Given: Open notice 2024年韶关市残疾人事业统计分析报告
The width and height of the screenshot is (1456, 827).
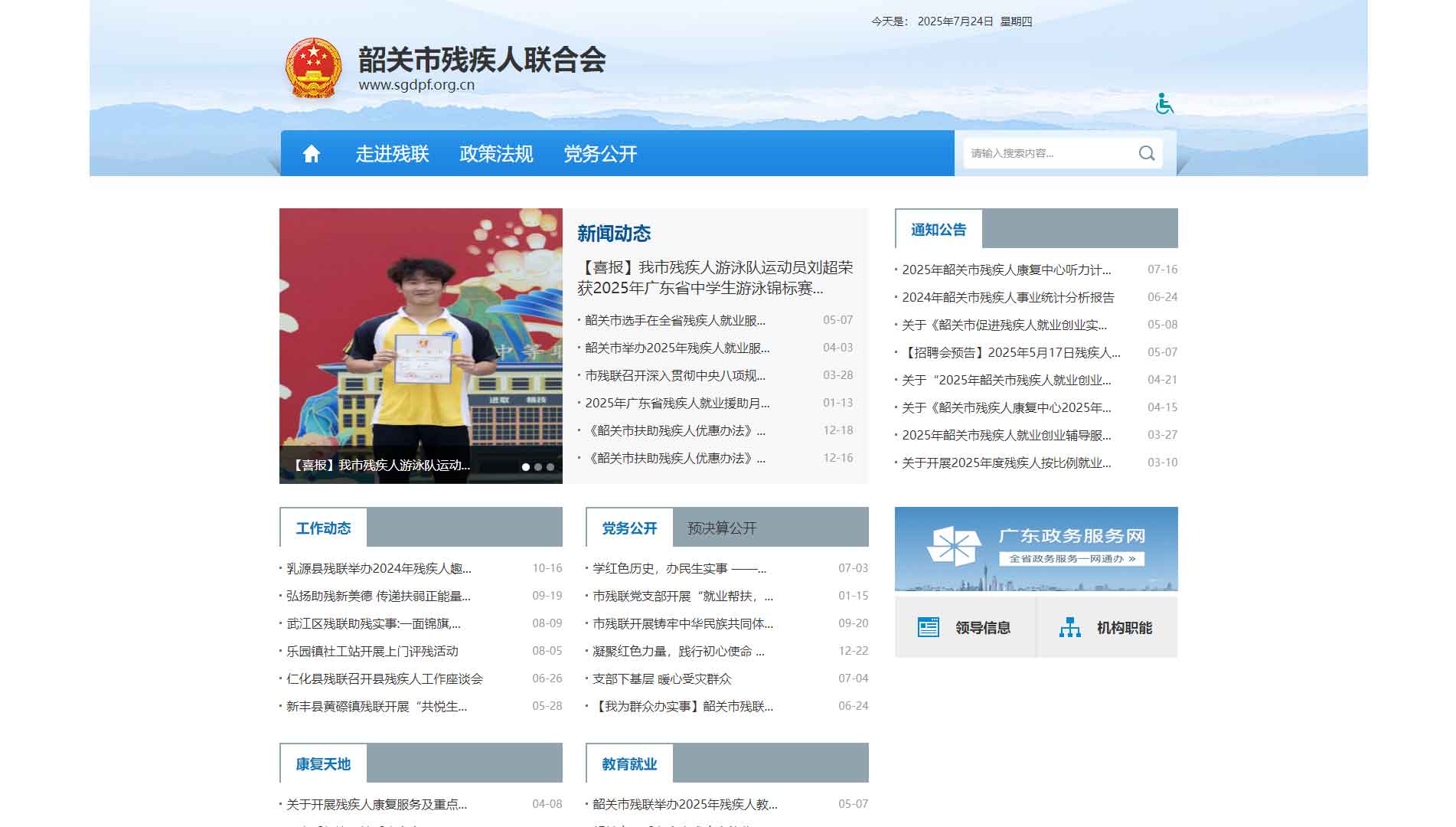Looking at the screenshot, I should pyautogui.click(x=1008, y=297).
